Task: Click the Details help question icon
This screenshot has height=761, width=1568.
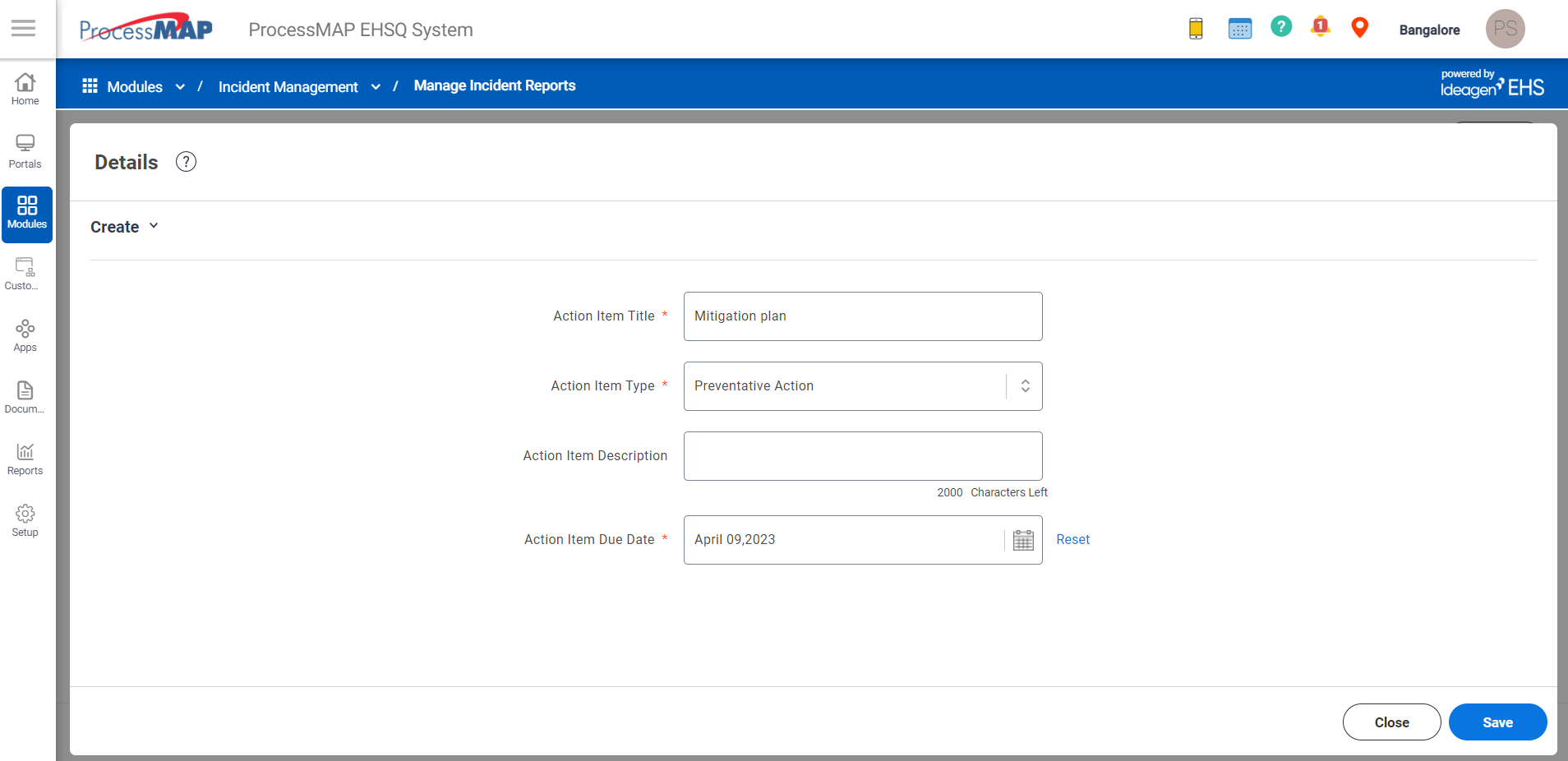Action: click(187, 162)
